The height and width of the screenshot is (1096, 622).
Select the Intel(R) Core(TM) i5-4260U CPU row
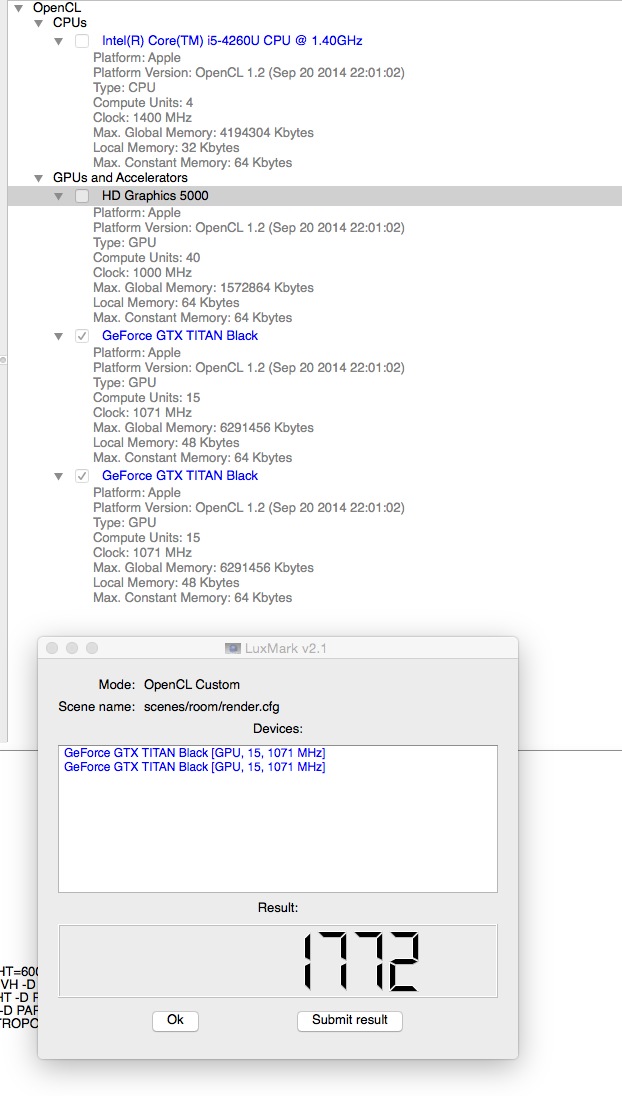pyautogui.click(x=232, y=41)
